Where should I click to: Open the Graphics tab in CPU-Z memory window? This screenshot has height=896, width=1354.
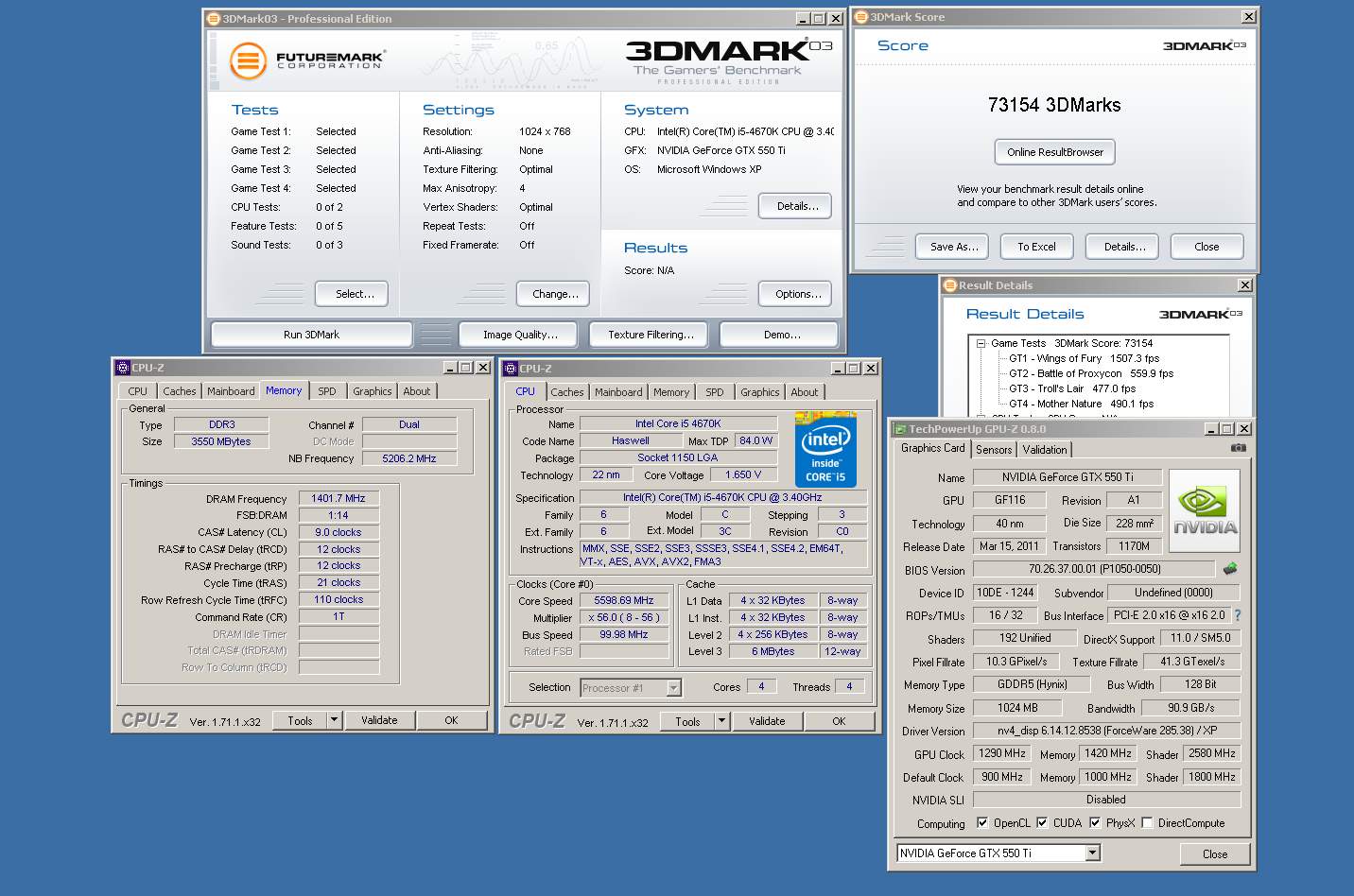[x=373, y=391]
